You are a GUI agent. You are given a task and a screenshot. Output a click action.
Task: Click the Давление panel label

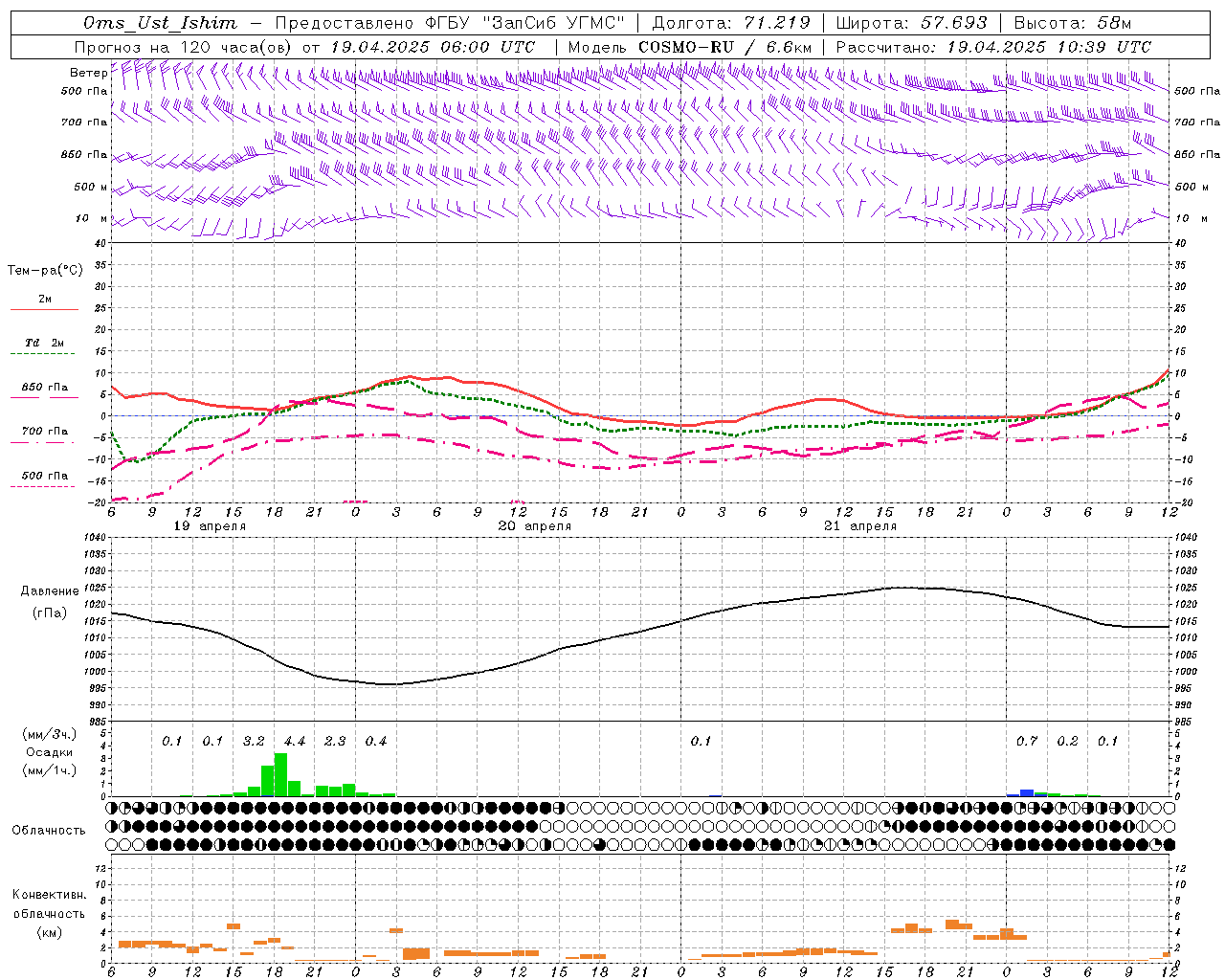pyautogui.click(x=50, y=591)
